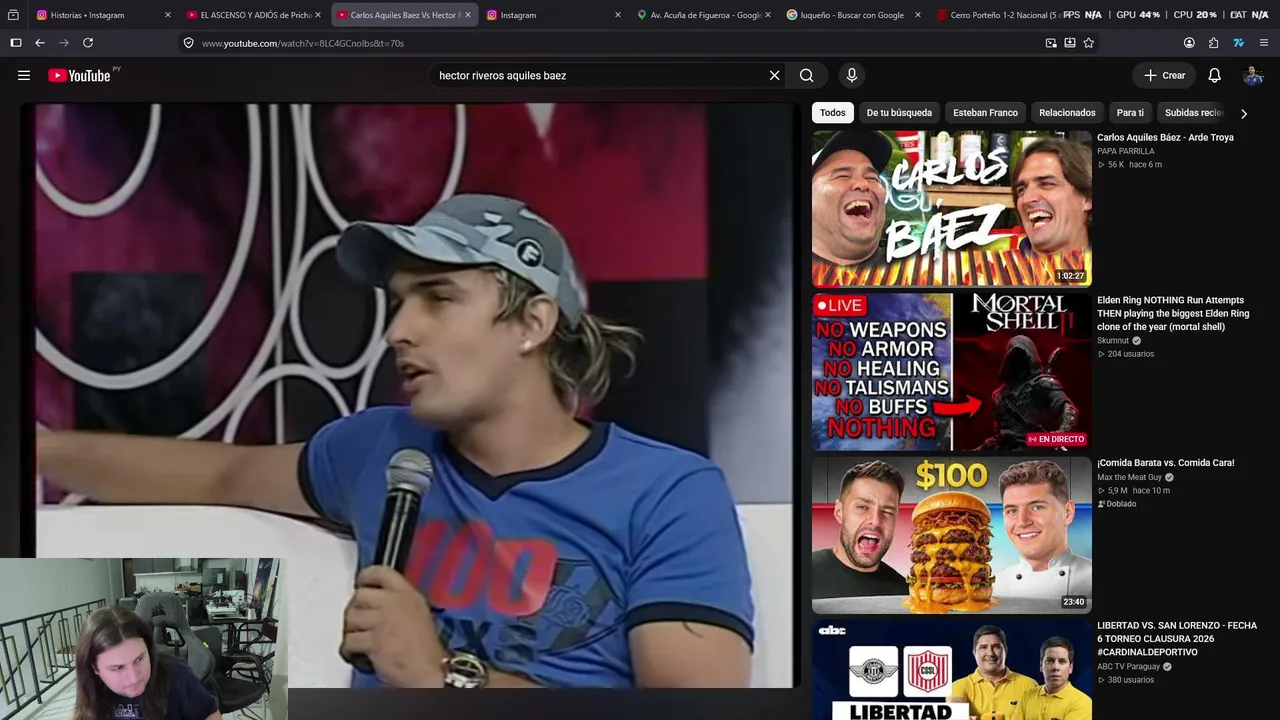Go to the YouTube home logo
The image size is (1280, 720).
(x=79, y=75)
